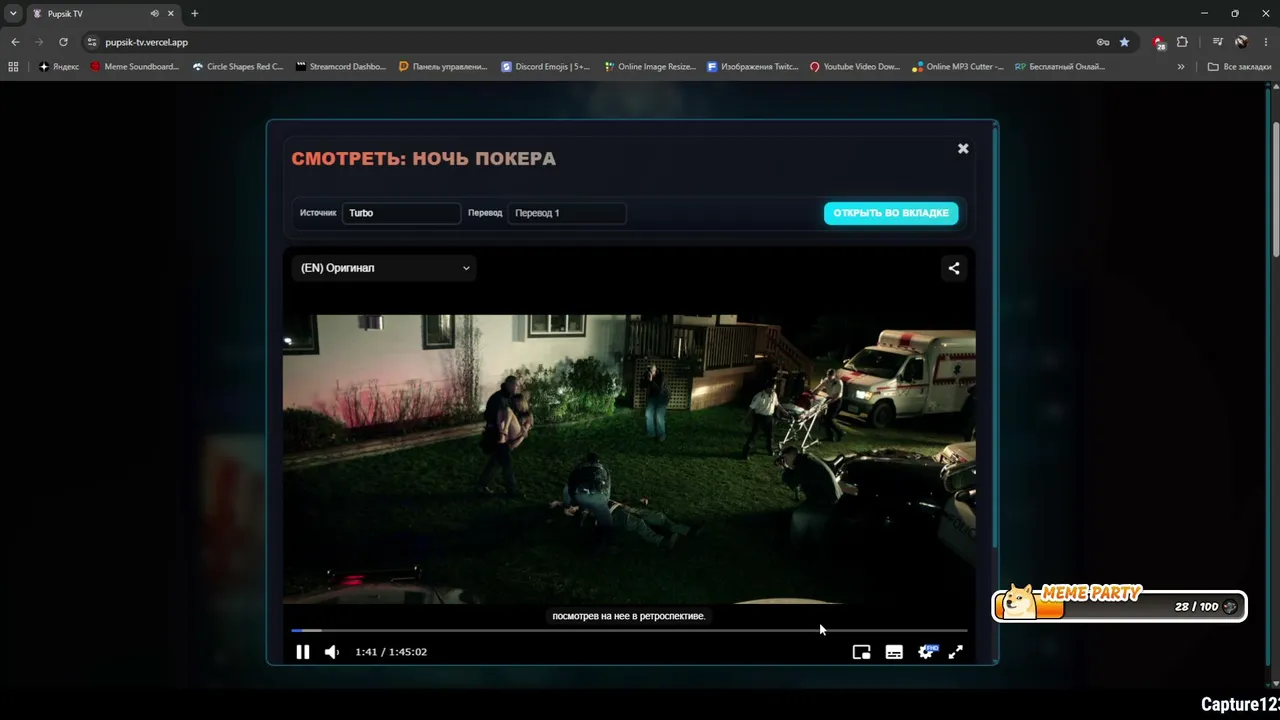Image resolution: width=1280 pixels, height=720 pixels.
Task: Pause the video playback
Action: pos(303,652)
